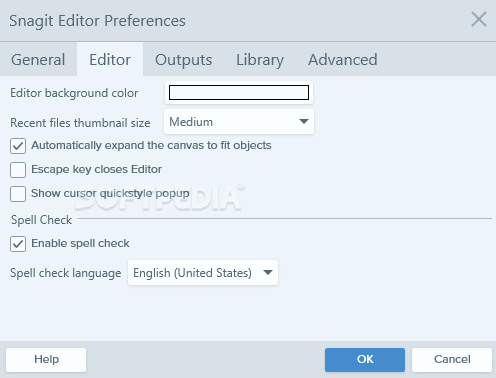Close the Snagit Editor Preferences window
Screen dimensions: 496x378
pyautogui.click(x=479, y=19)
